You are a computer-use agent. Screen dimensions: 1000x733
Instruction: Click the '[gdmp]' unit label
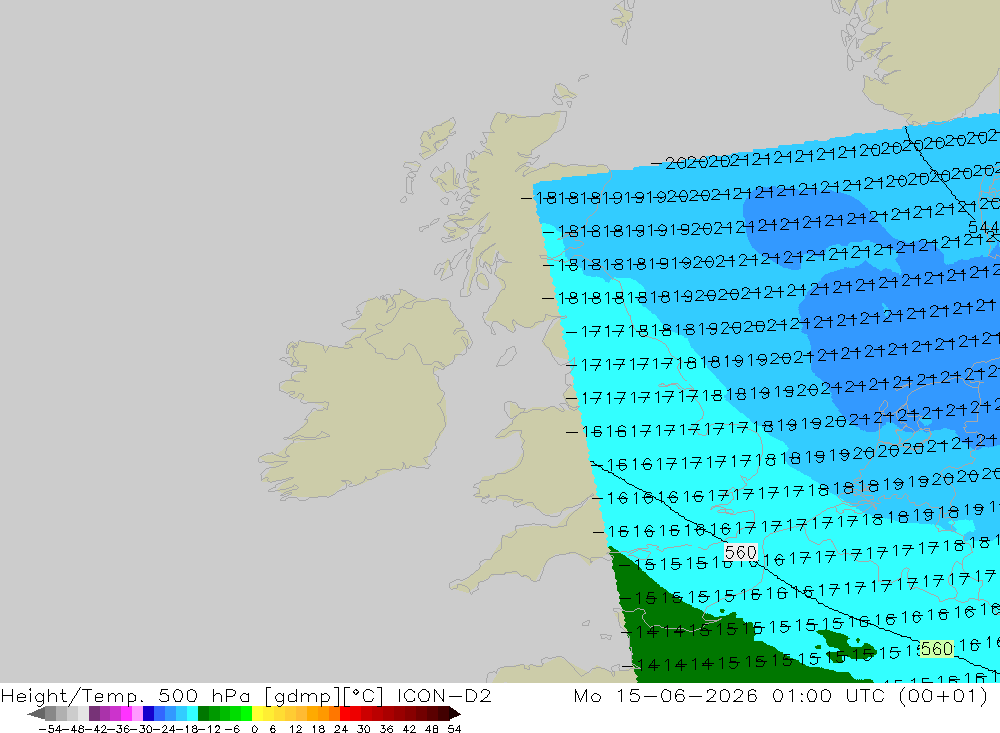[302, 695]
